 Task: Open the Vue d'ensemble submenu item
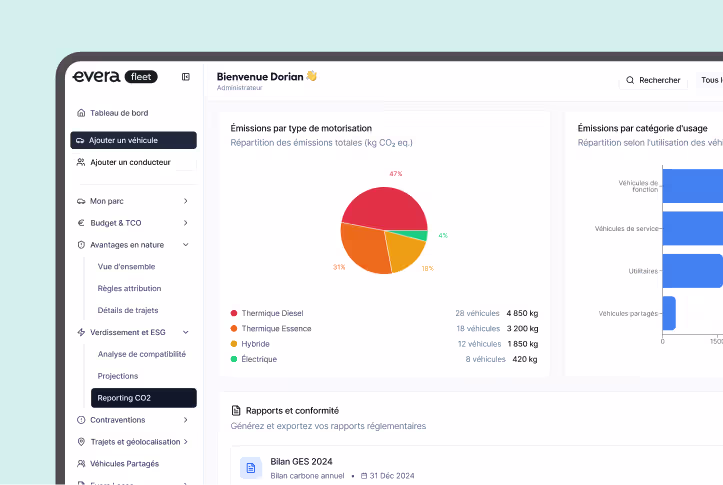coord(126,266)
